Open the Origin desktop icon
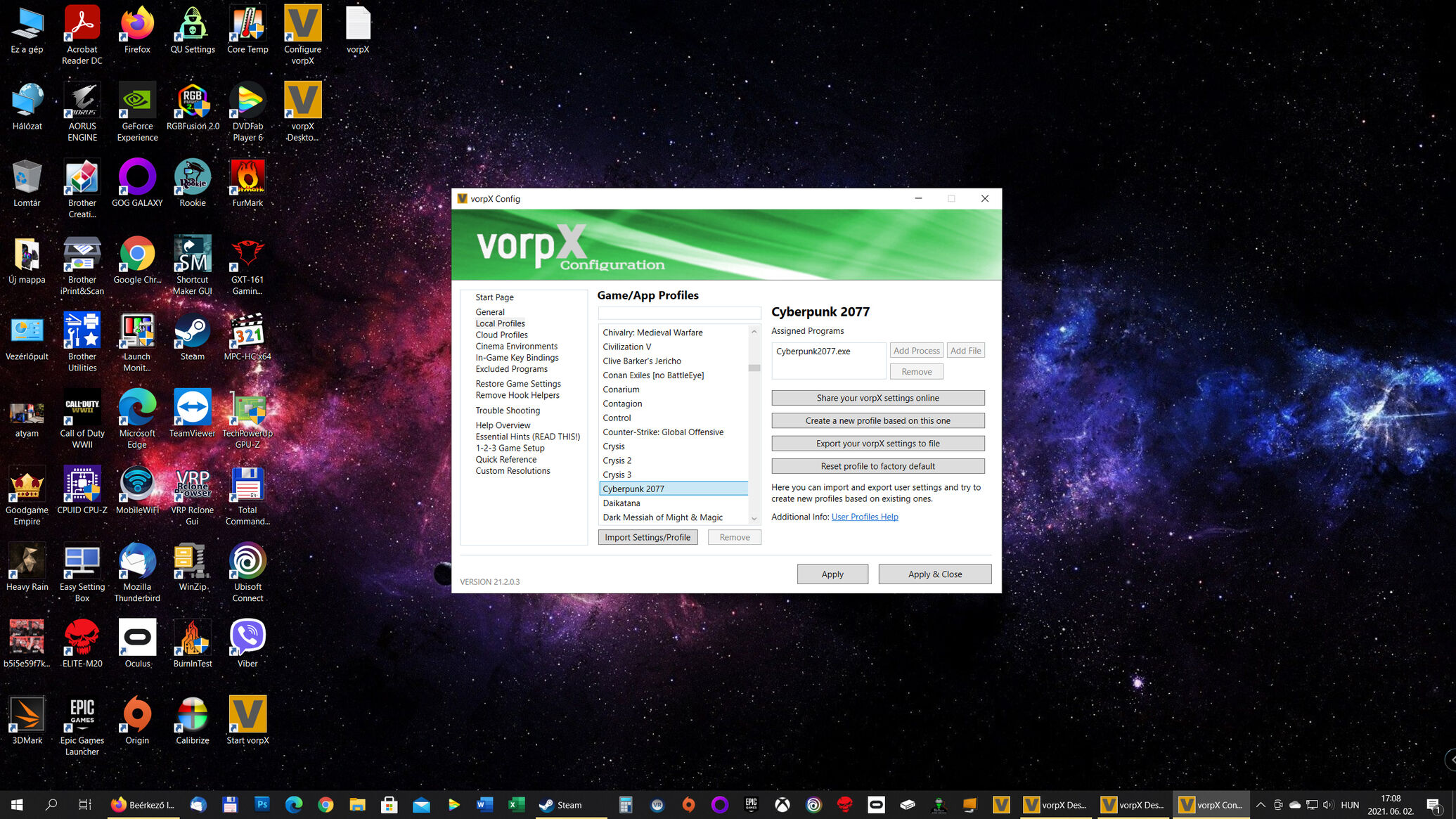This screenshot has width=1456, height=819. [137, 720]
